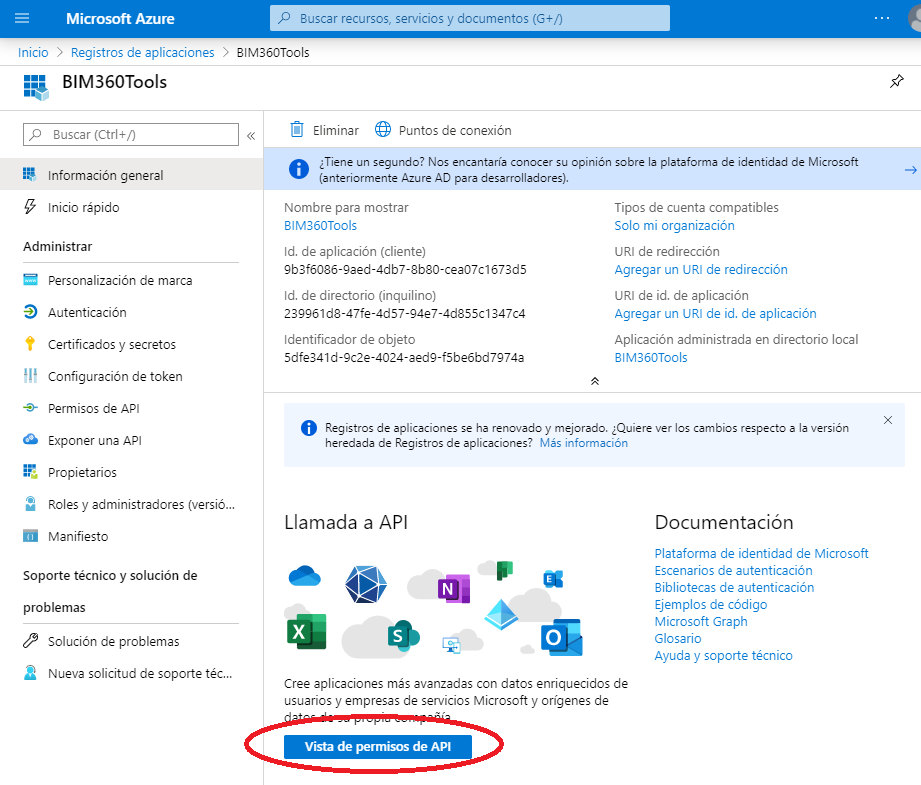Open Microsoft Graph documentation link
The width and height of the screenshot is (921, 785).
[x=701, y=621]
